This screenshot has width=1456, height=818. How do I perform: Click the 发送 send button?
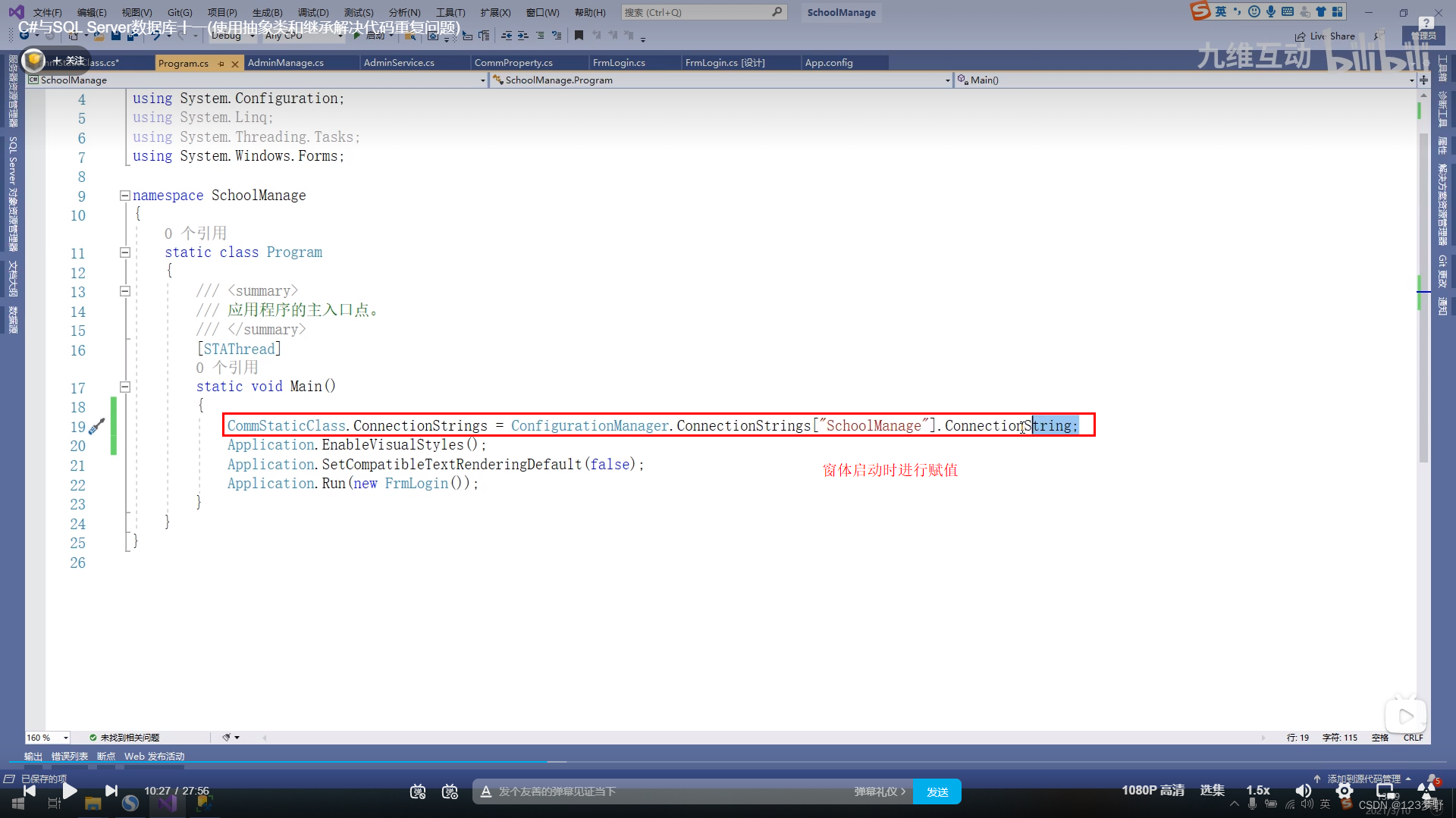pos(937,792)
